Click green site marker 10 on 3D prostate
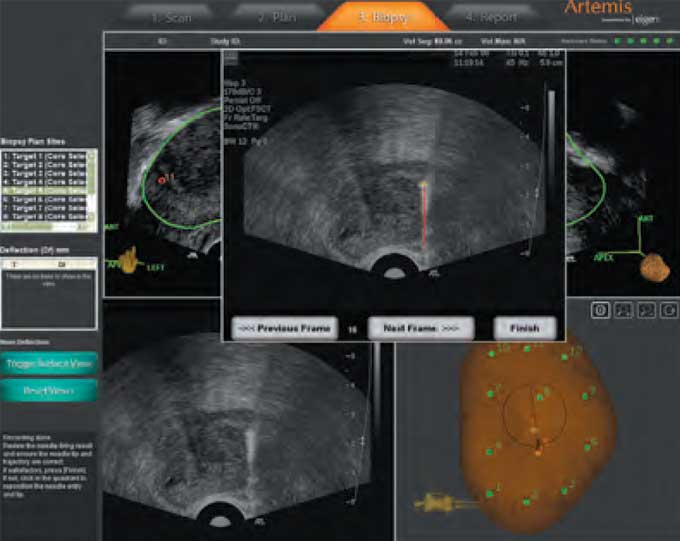Viewport: 680px width, 541px height. click(x=492, y=354)
